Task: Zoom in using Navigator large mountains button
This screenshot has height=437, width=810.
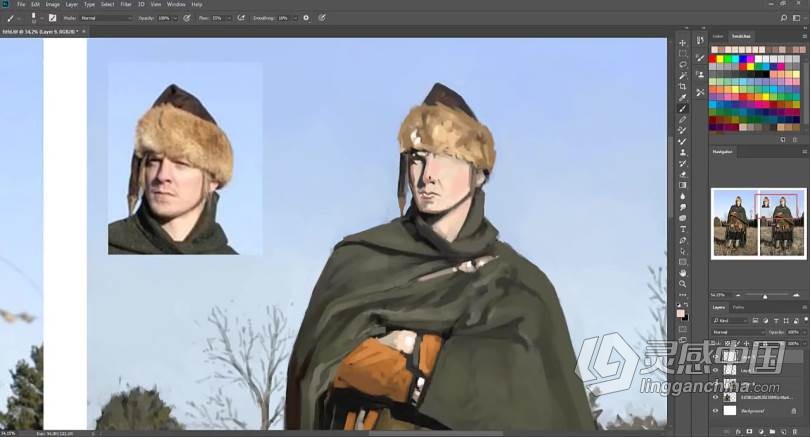Action: click(796, 295)
